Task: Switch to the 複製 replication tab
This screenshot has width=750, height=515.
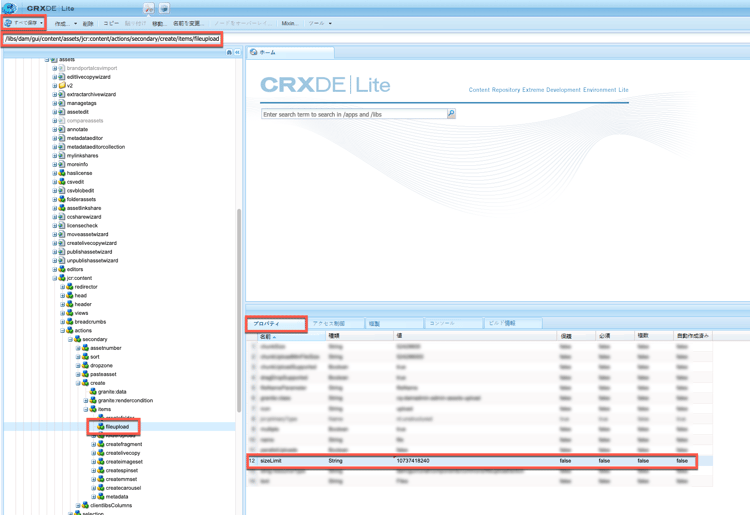Action: click(x=394, y=324)
